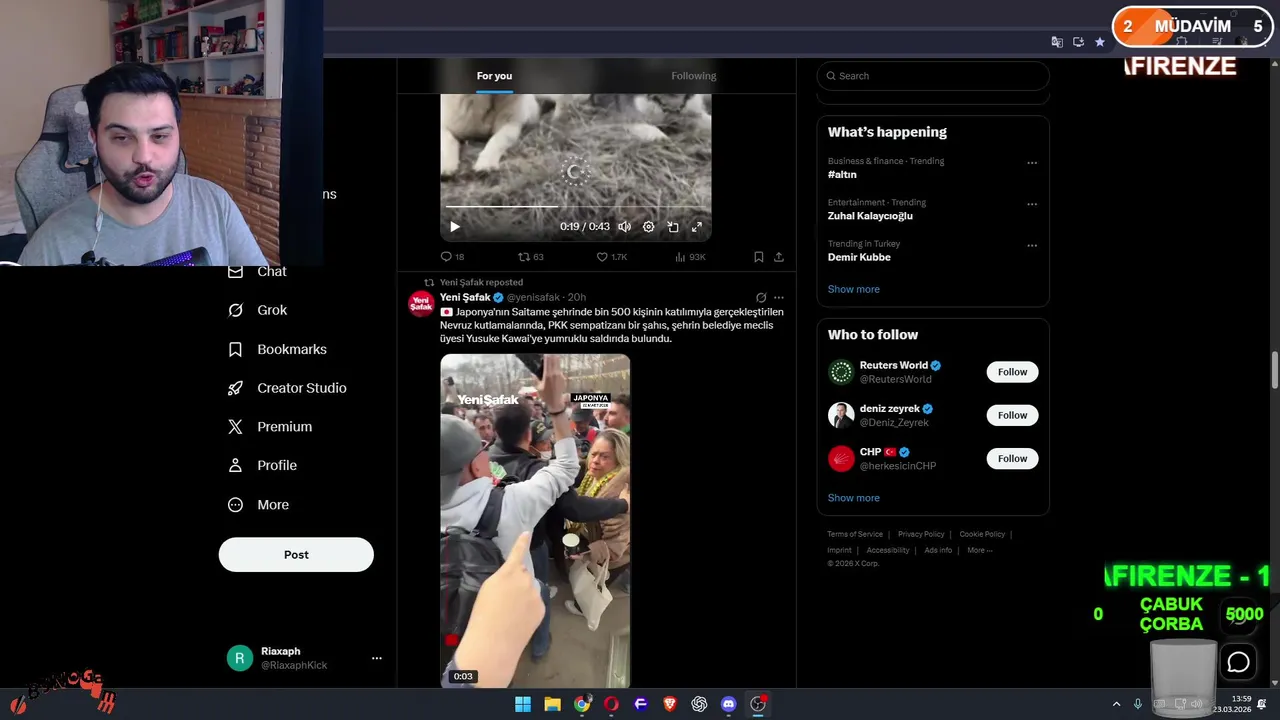The width and height of the screenshot is (1280, 720).
Task: Open the Windows Start menu
Action: point(523,704)
